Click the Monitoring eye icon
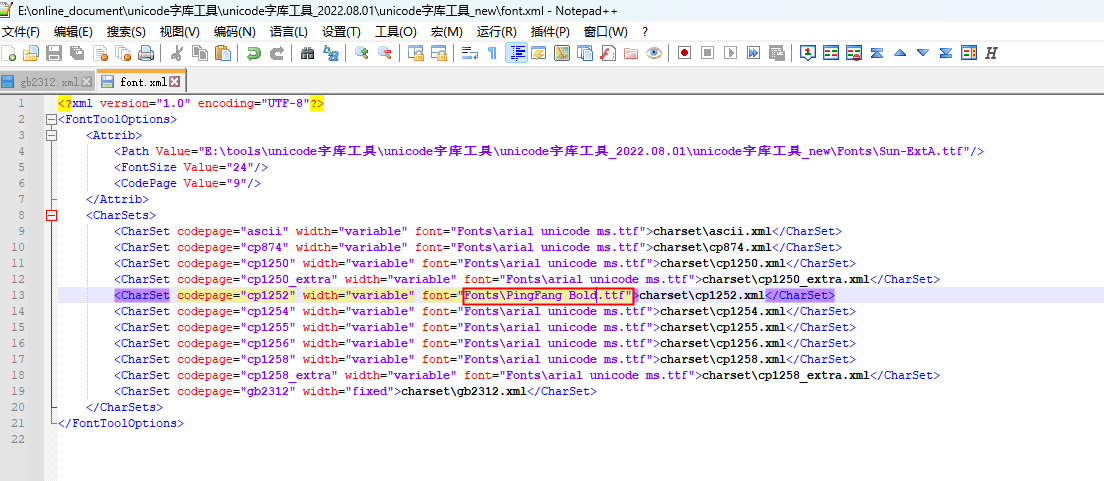This screenshot has width=1104, height=481. tap(653, 53)
